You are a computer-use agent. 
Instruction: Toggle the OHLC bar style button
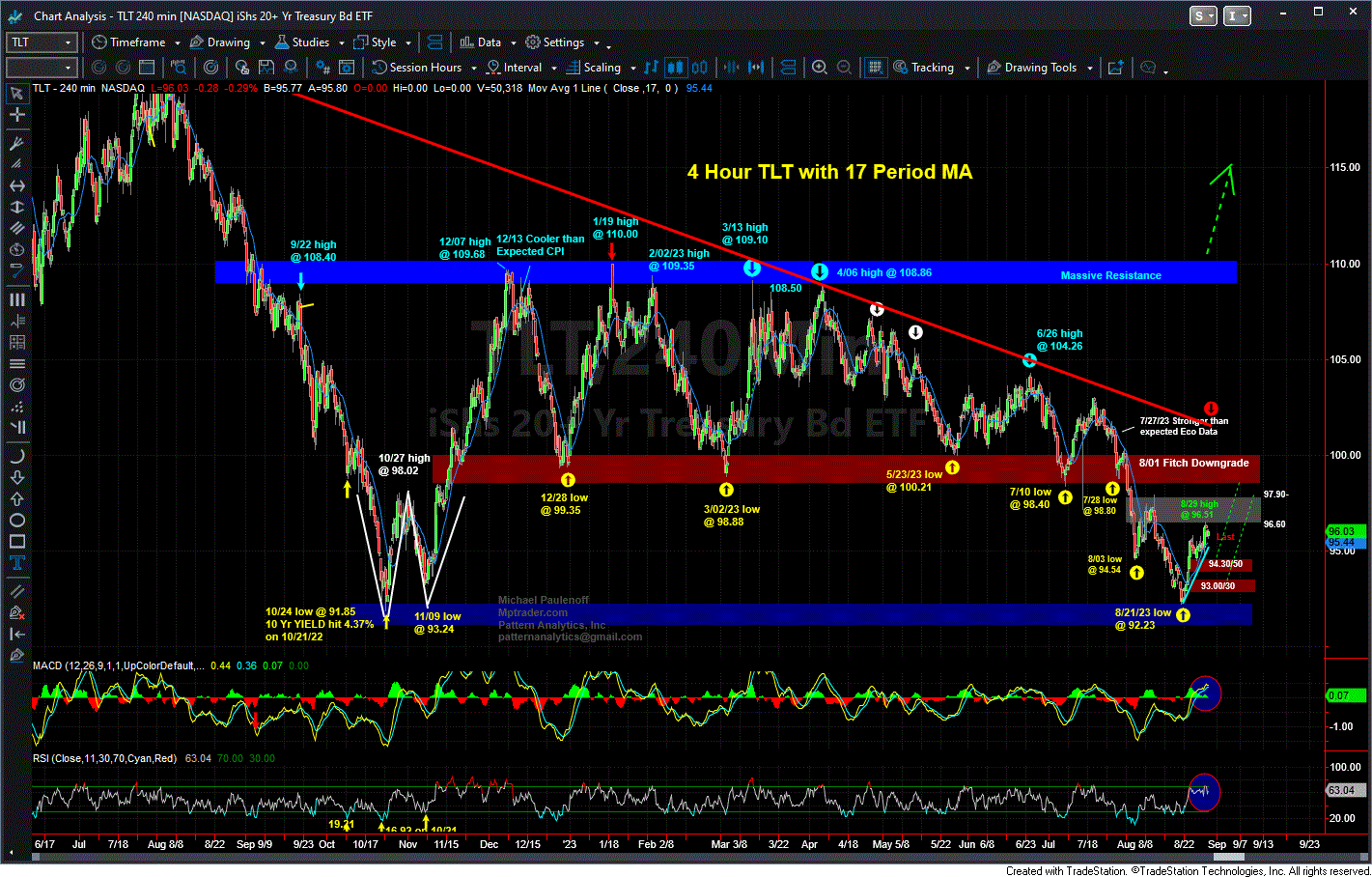pyautogui.click(x=651, y=68)
